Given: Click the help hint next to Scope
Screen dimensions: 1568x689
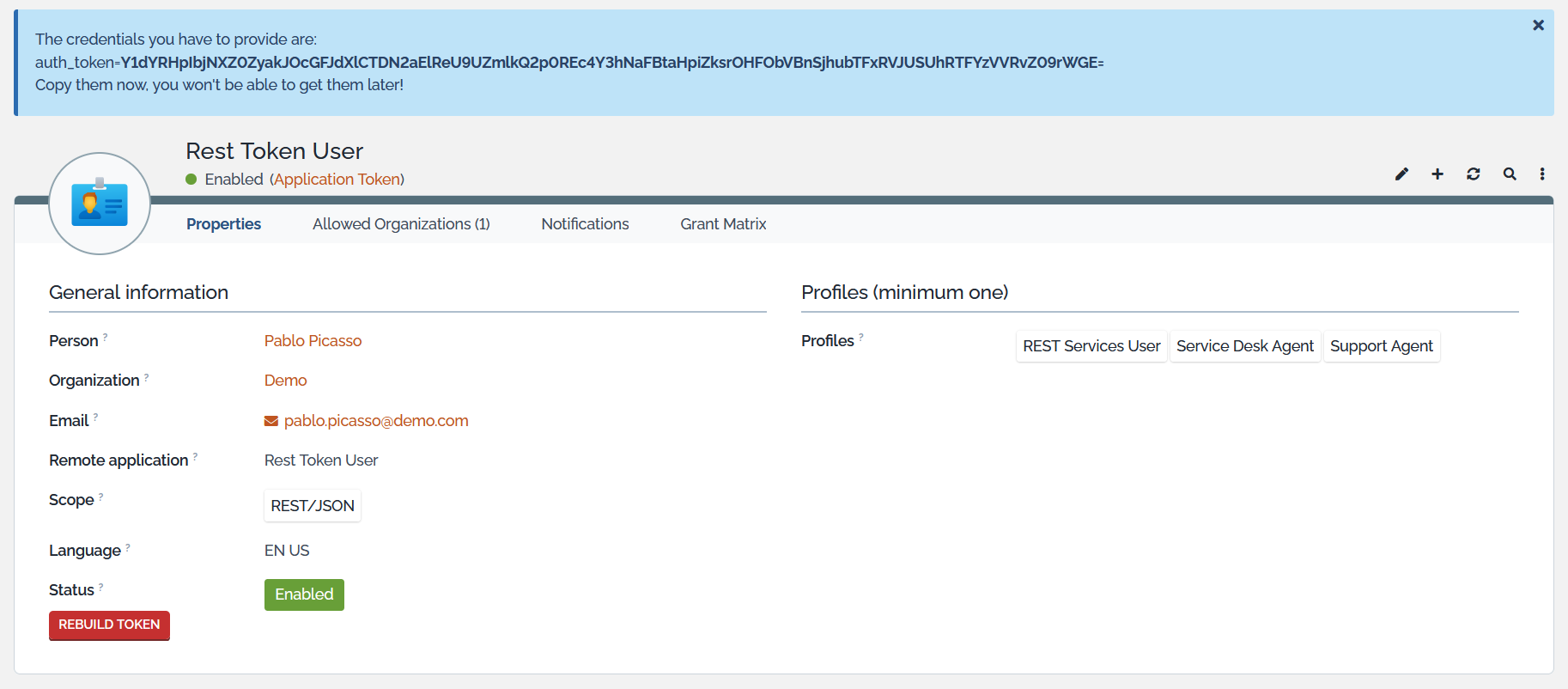Looking at the screenshot, I should pyautogui.click(x=101, y=497).
